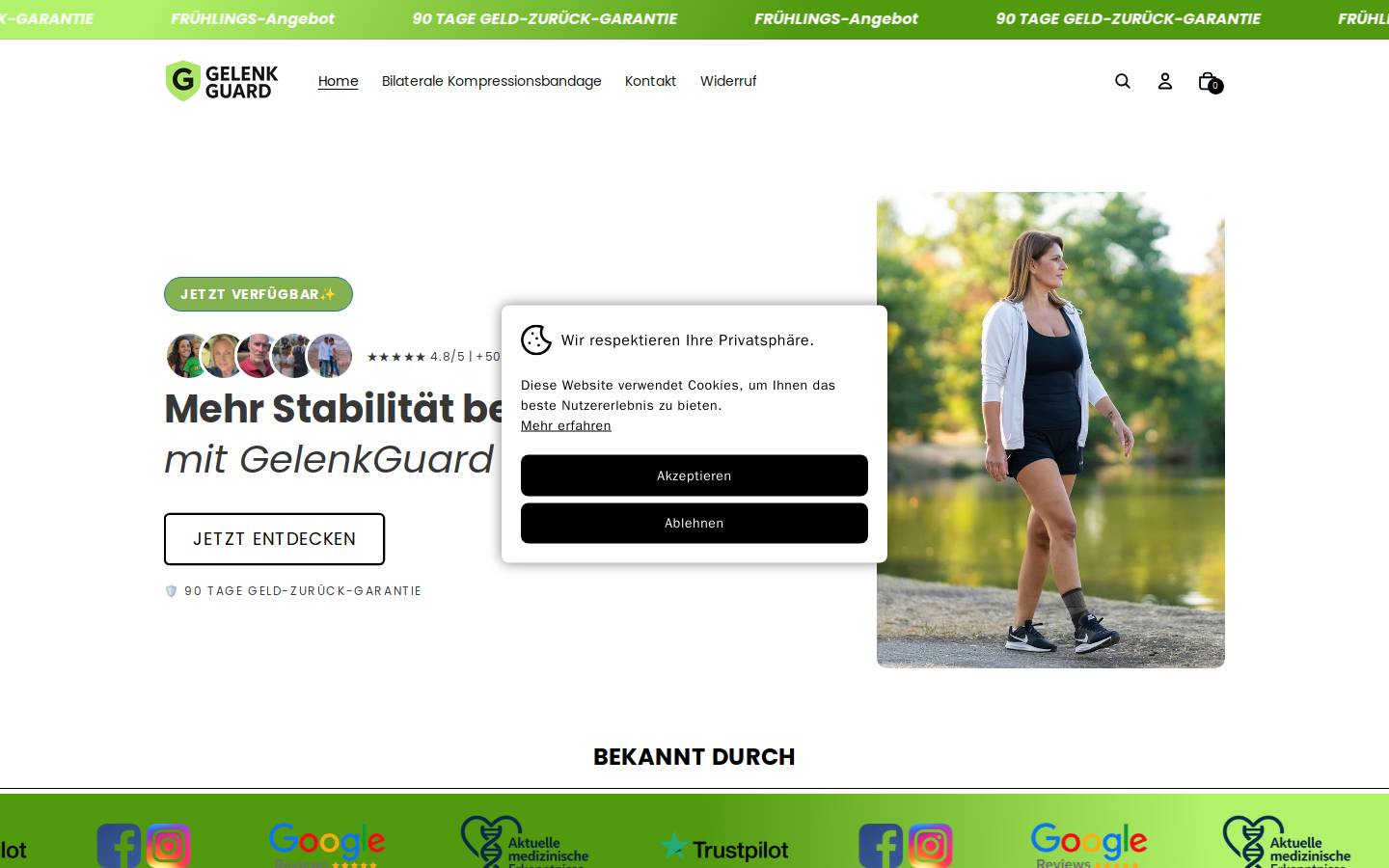Click the GelenkGuard logo
The image size is (1389, 868).
[222, 81]
